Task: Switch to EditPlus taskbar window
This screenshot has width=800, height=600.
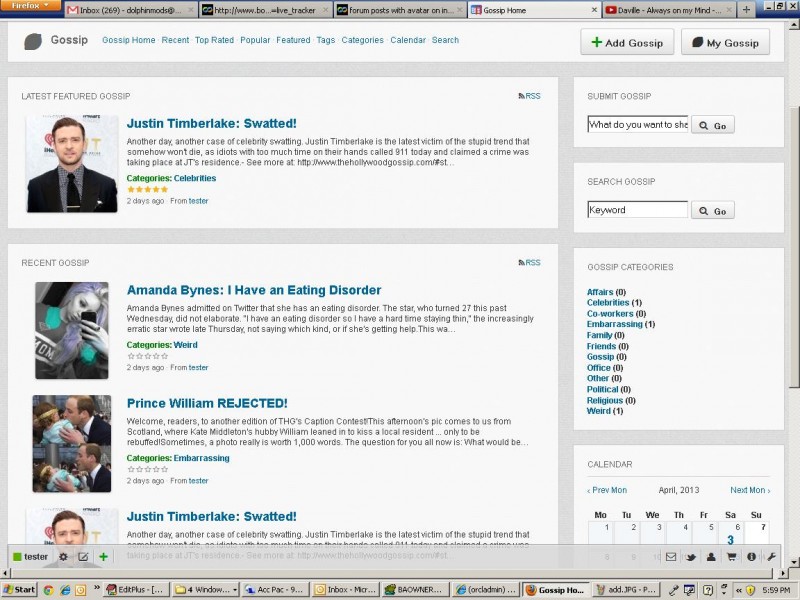Action: (135, 590)
